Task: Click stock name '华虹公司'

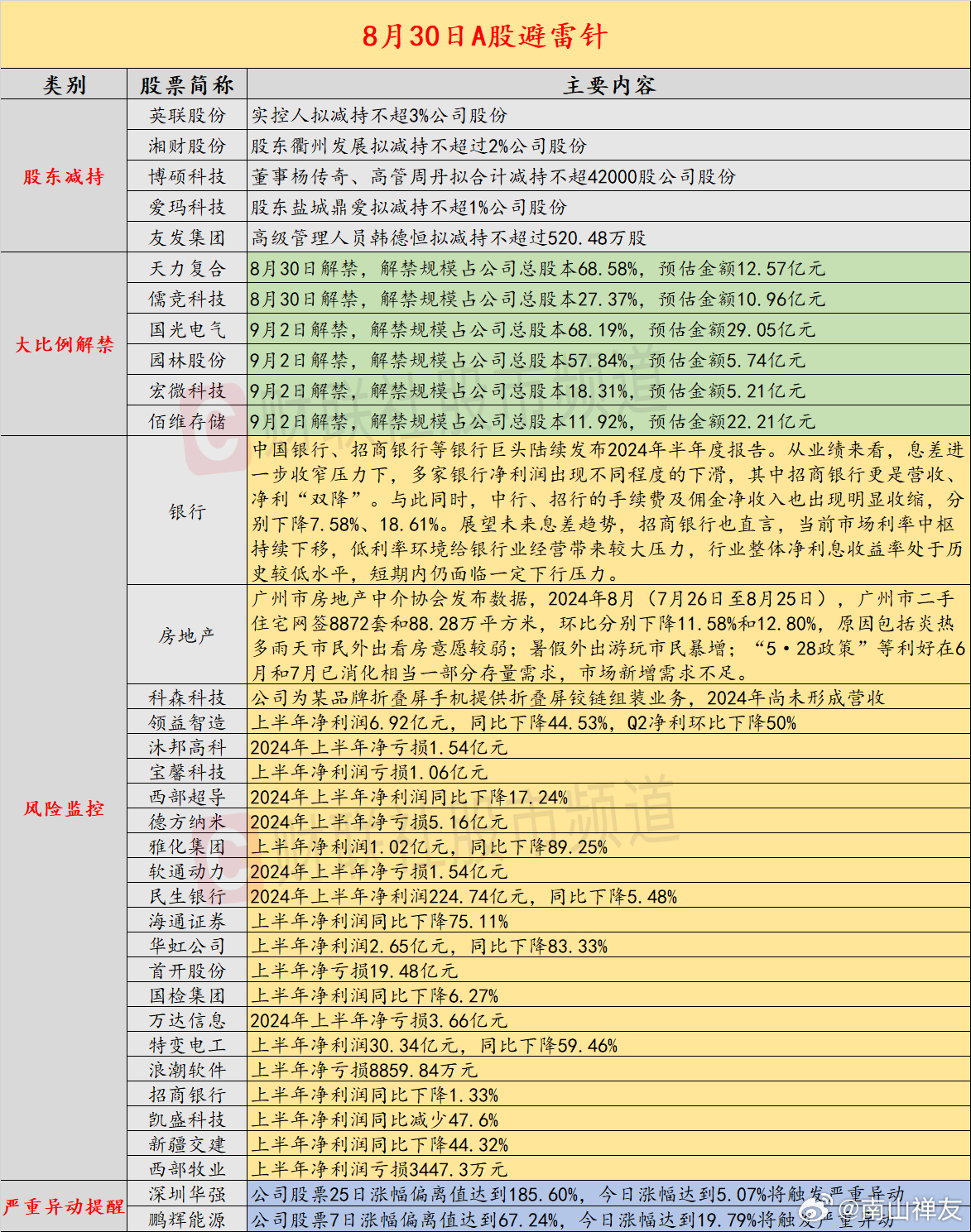Action: coord(187,946)
